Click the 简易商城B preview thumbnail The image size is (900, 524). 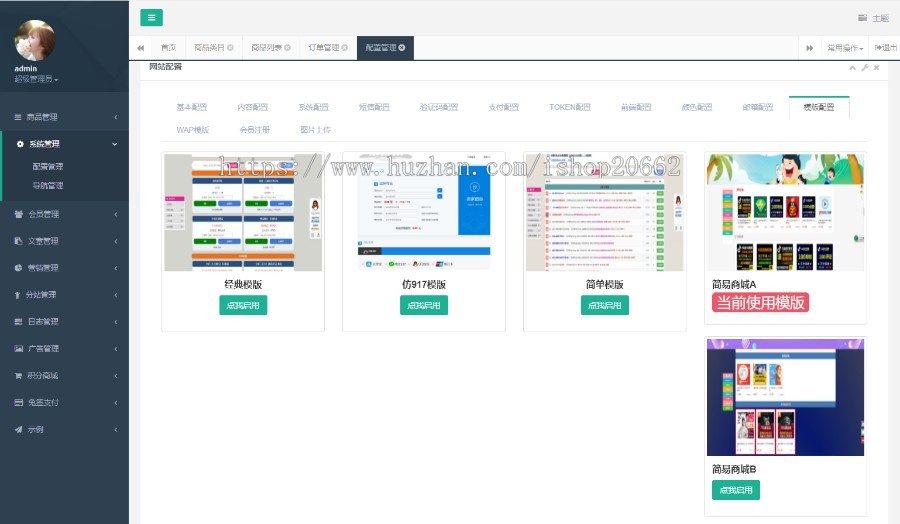tap(785, 397)
